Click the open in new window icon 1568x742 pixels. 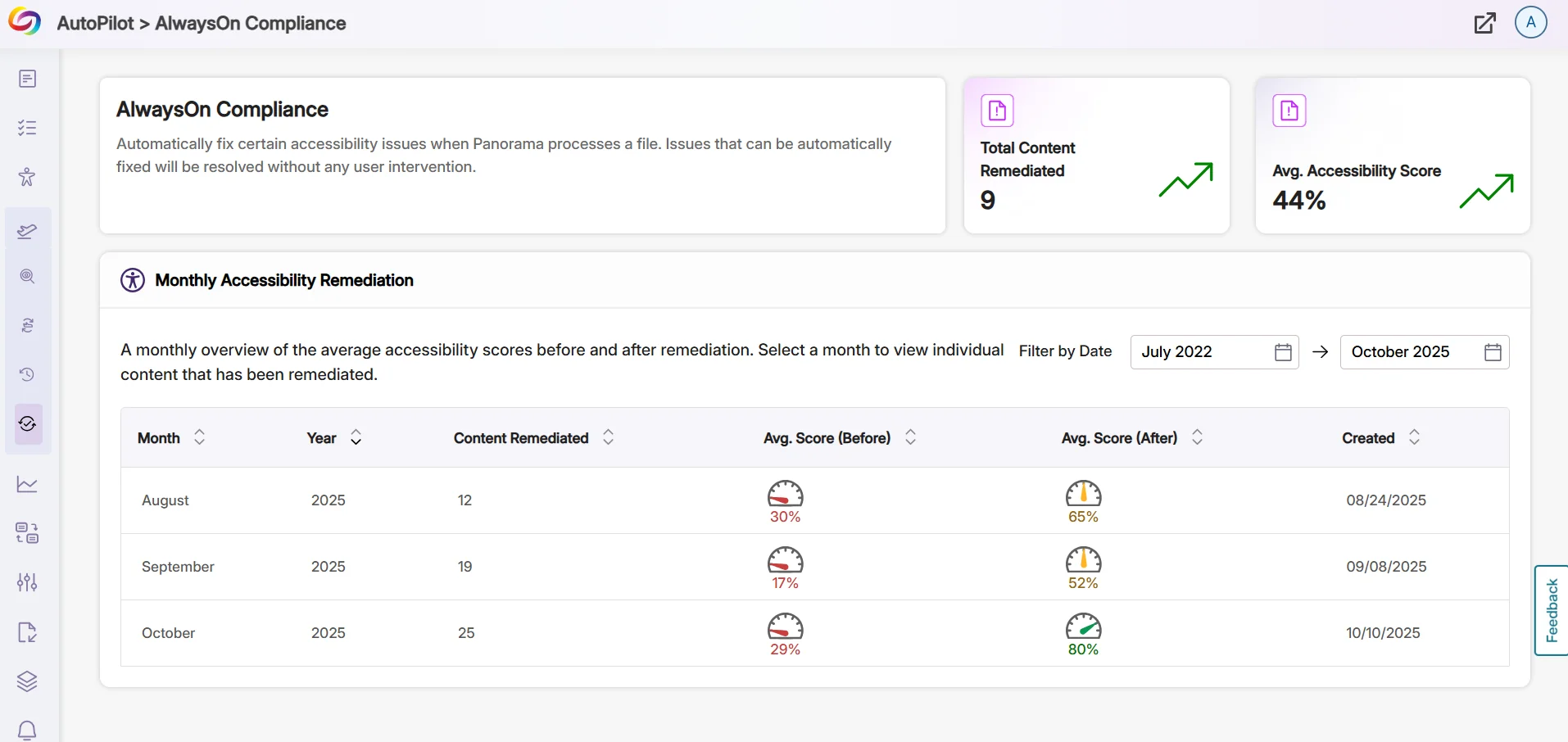point(1484,23)
